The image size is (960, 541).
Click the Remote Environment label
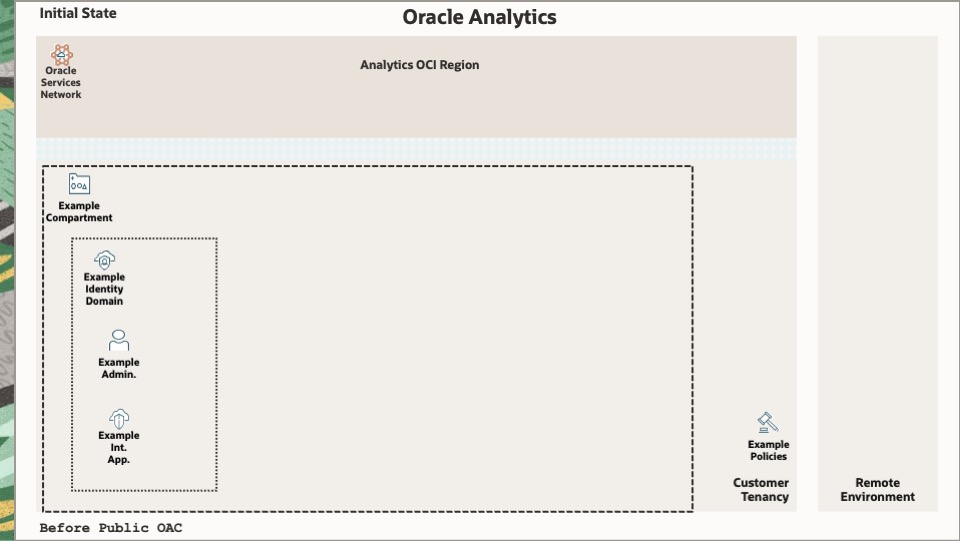pyautogui.click(x=877, y=490)
